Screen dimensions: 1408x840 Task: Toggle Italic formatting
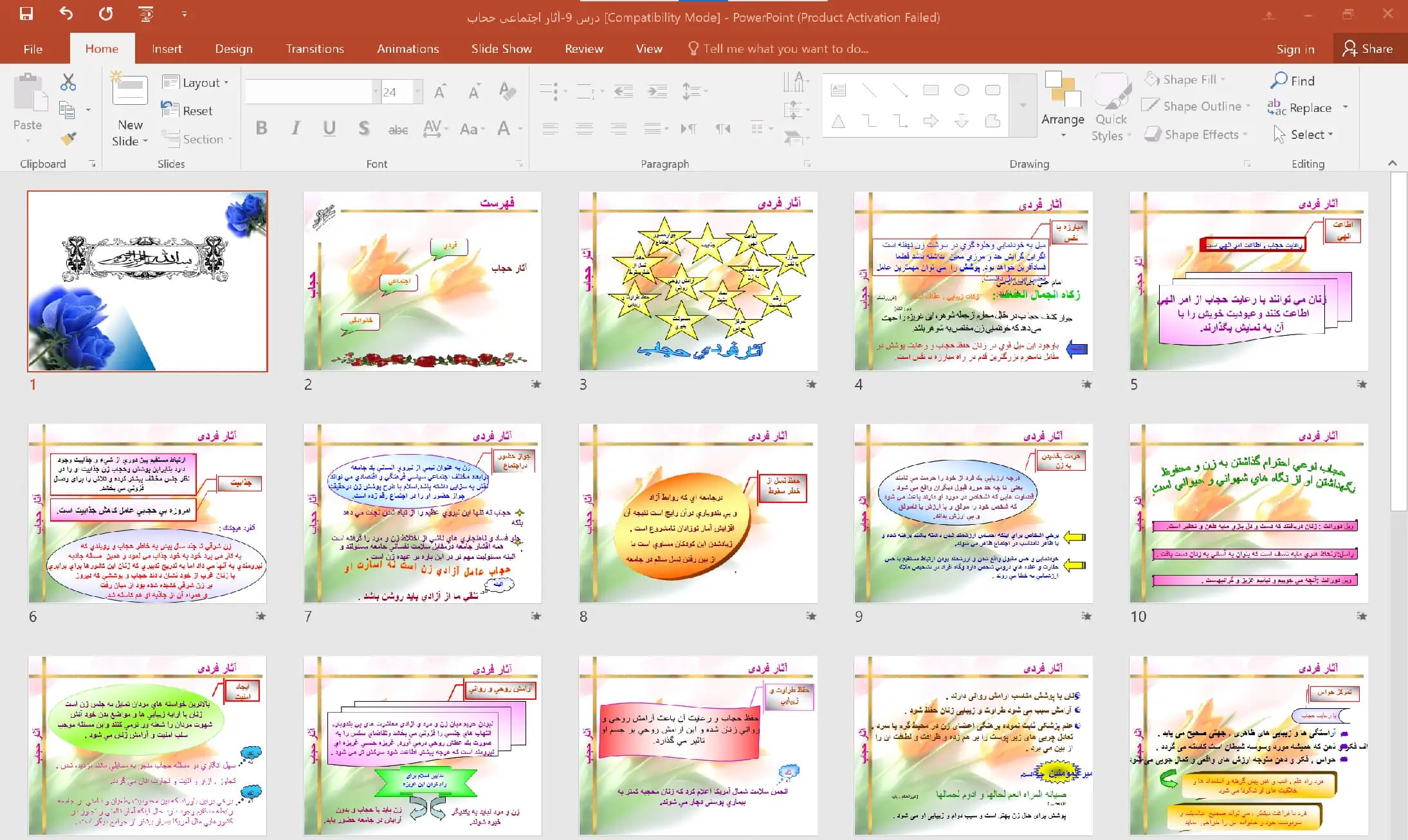coord(295,128)
